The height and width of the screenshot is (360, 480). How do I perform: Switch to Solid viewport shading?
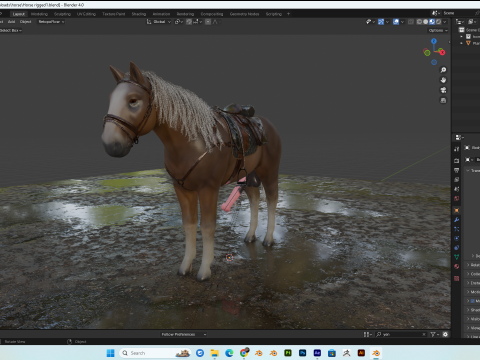pyautogui.click(x=426, y=22)
